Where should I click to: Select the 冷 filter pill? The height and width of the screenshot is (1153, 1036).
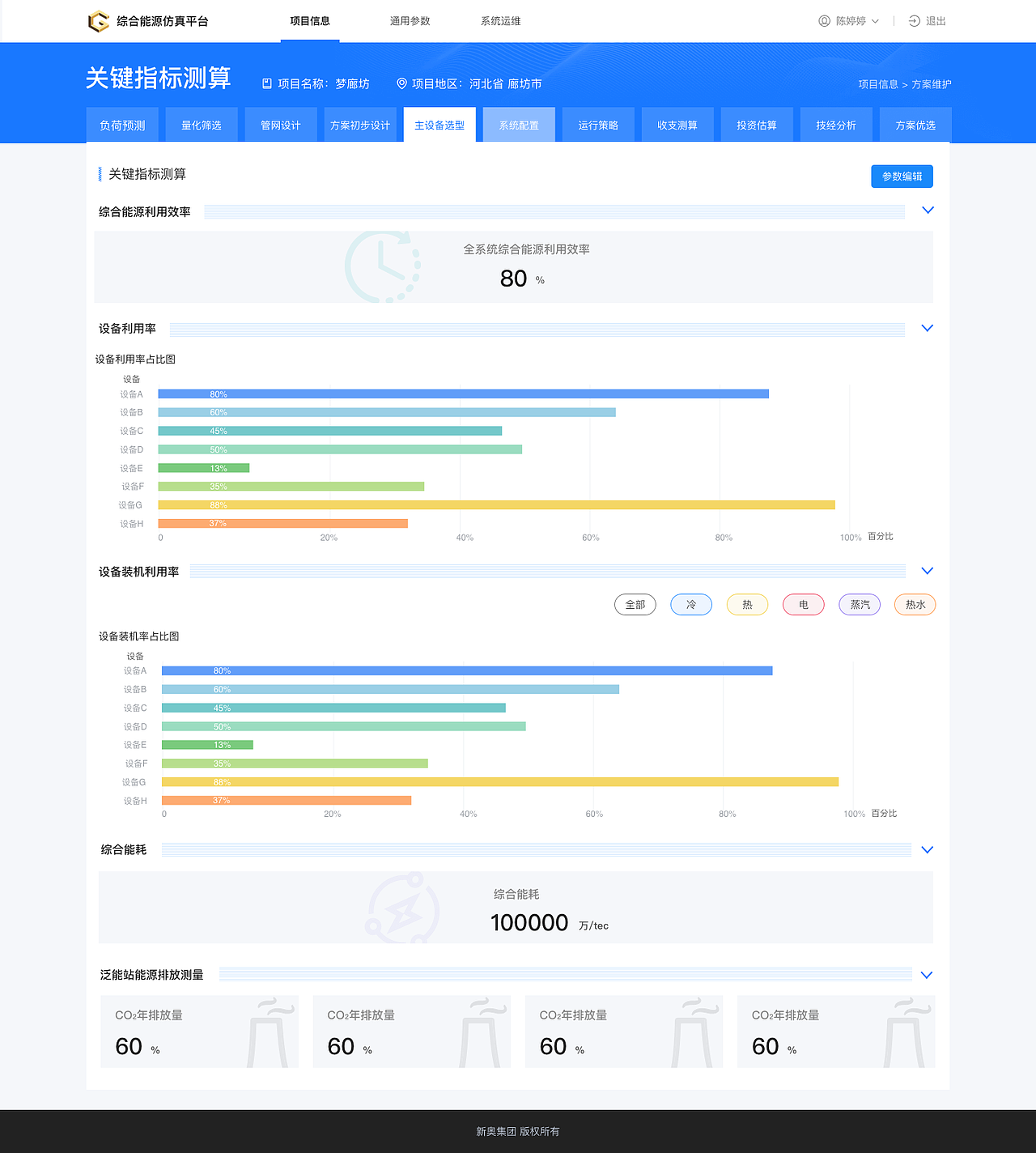pos(691,605)
